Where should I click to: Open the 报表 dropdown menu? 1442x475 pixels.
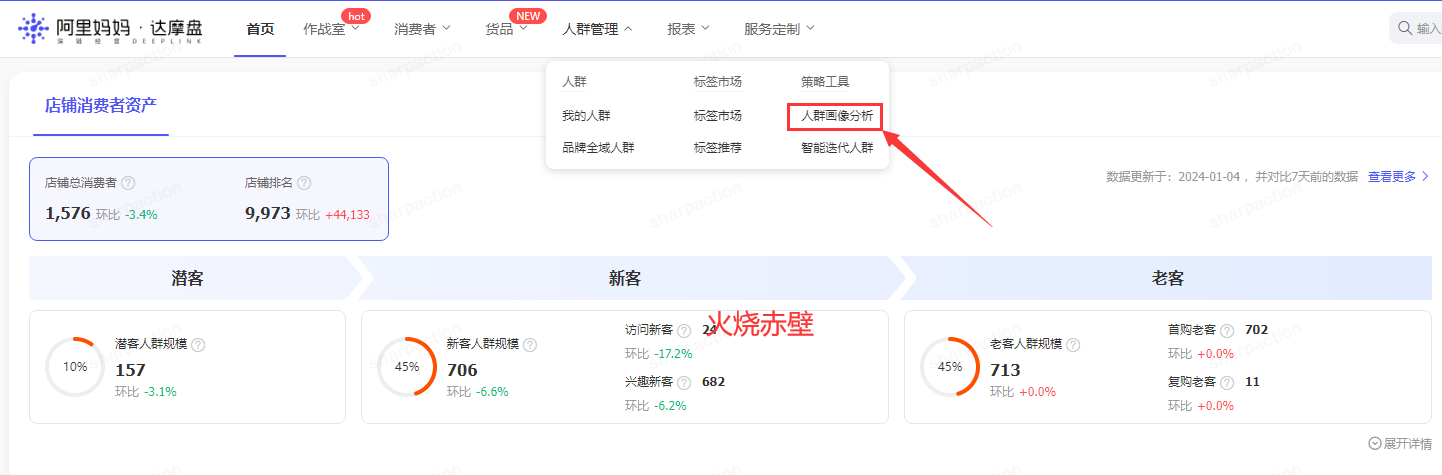tap(688, 29)
